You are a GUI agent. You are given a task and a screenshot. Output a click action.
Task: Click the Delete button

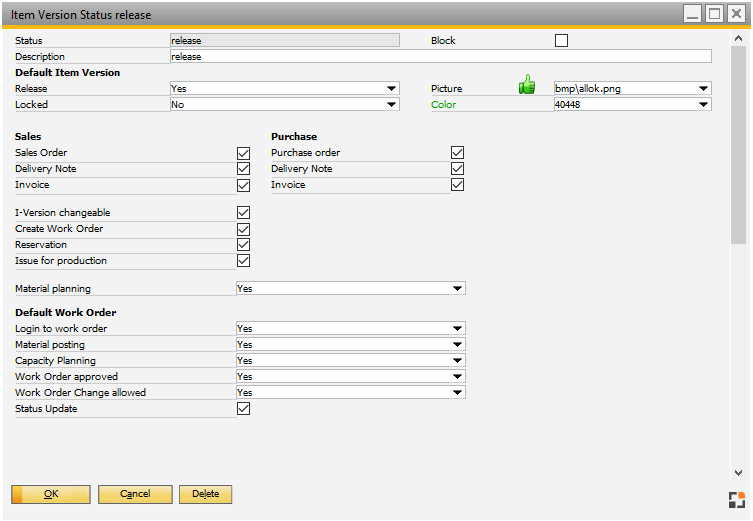pyautogui.click(x=205, y=494)
